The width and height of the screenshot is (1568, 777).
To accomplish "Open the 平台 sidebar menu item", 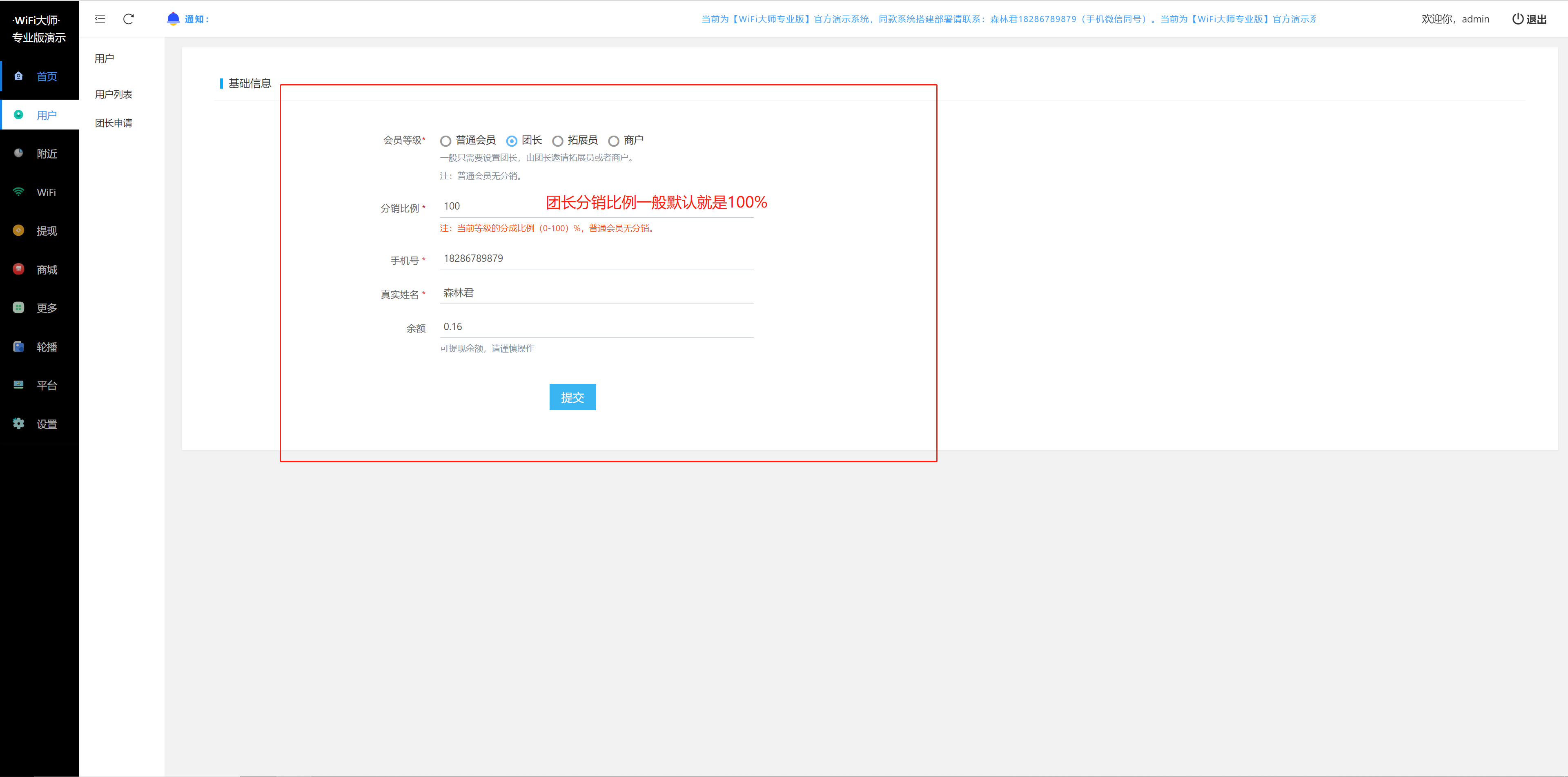I will click(40, 385).
